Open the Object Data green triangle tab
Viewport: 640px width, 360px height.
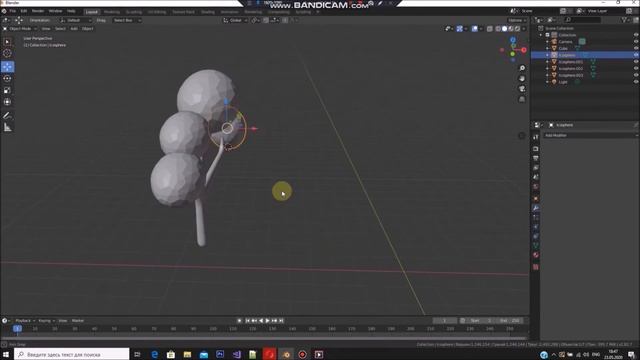coord(536,246)
